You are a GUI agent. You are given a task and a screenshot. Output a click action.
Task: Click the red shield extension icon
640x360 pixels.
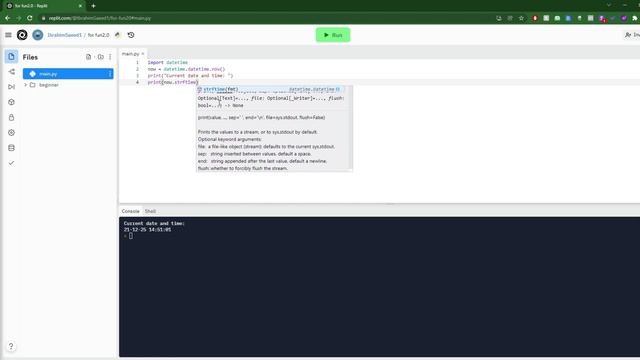click(x=535, y=18)
